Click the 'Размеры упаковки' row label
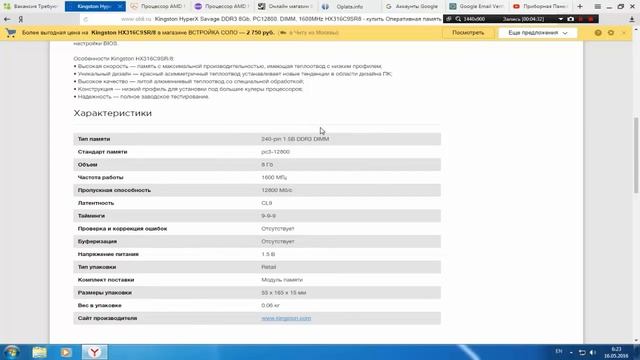 [104, 293]
